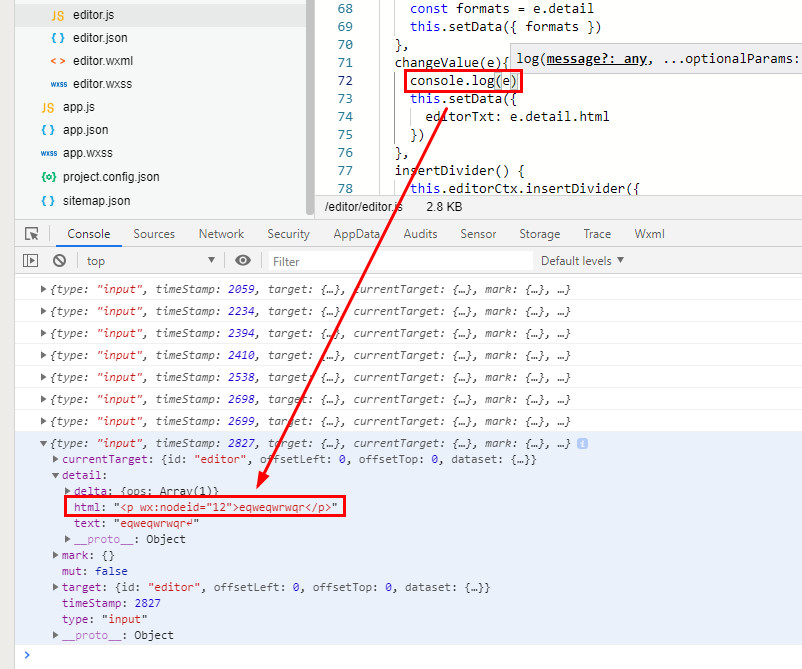Image resolution: width=802 pixels, height=669 pixels.
Task: Click the braces icon beside editor.json
Action: point(58,38)
